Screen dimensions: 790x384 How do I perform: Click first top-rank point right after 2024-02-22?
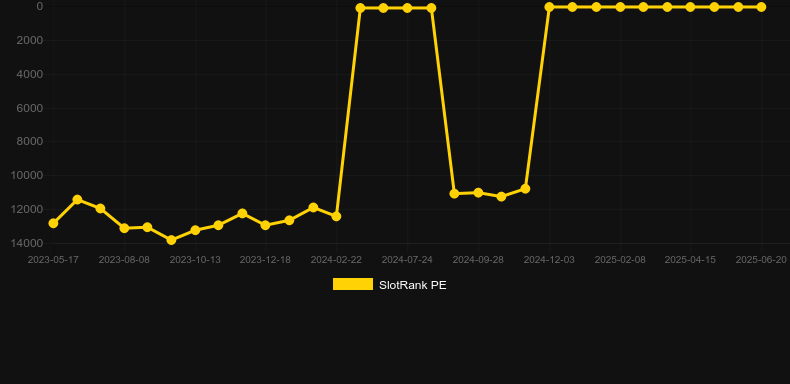[x=360, y=8]
